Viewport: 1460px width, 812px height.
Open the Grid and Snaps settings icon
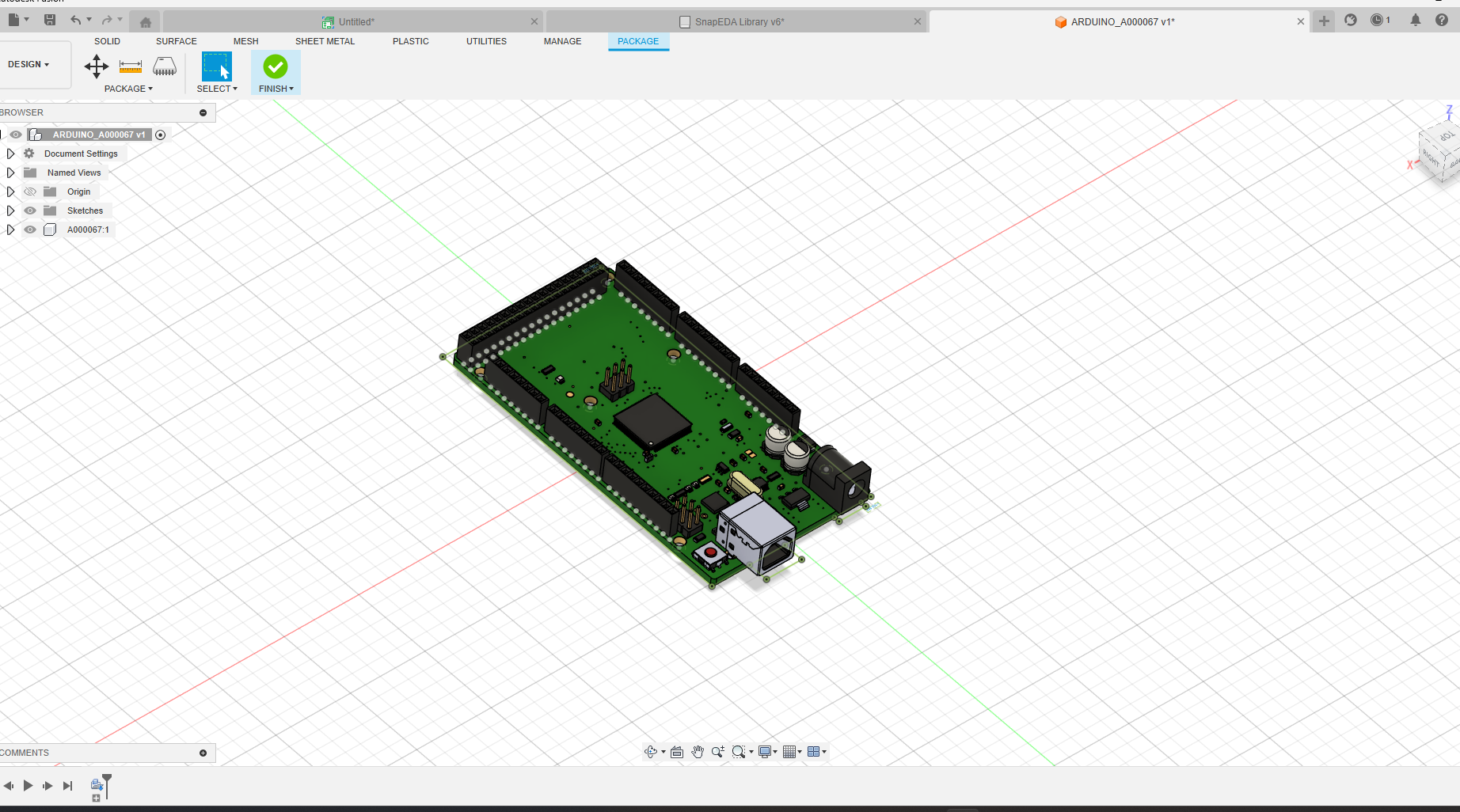[790, 752]
